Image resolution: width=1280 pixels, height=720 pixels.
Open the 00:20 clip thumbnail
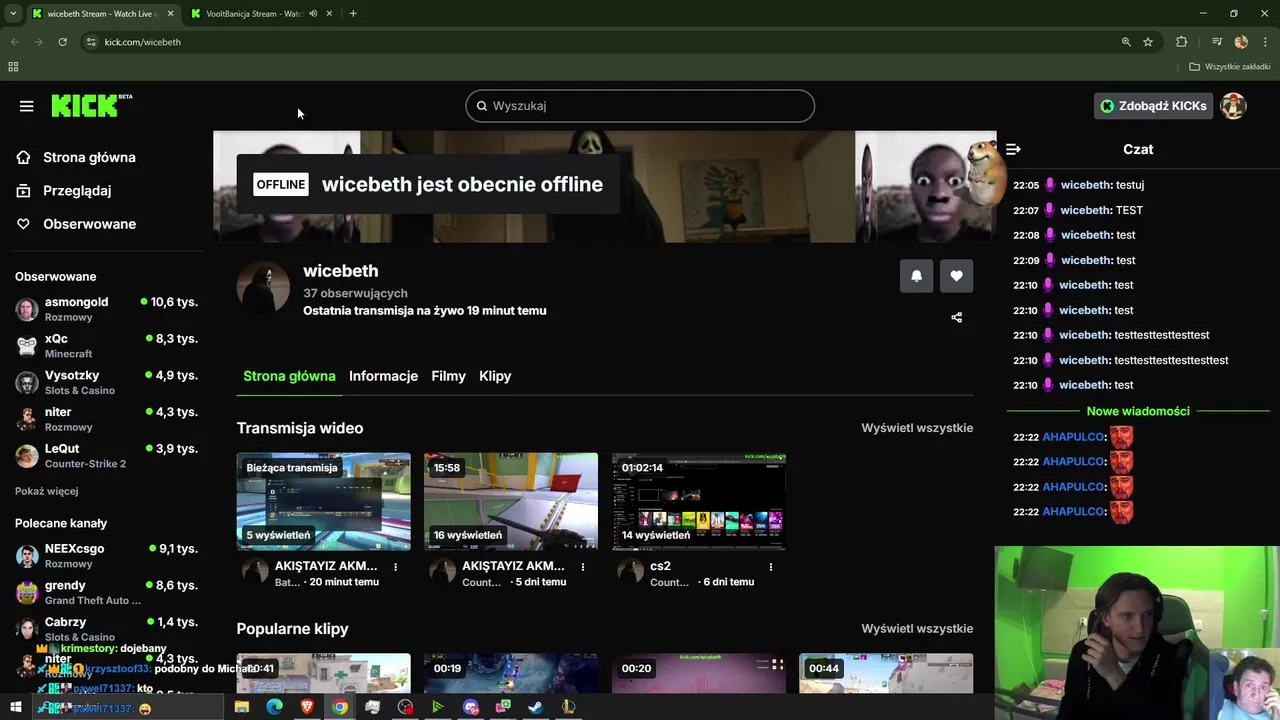click(x=699, y=673)
